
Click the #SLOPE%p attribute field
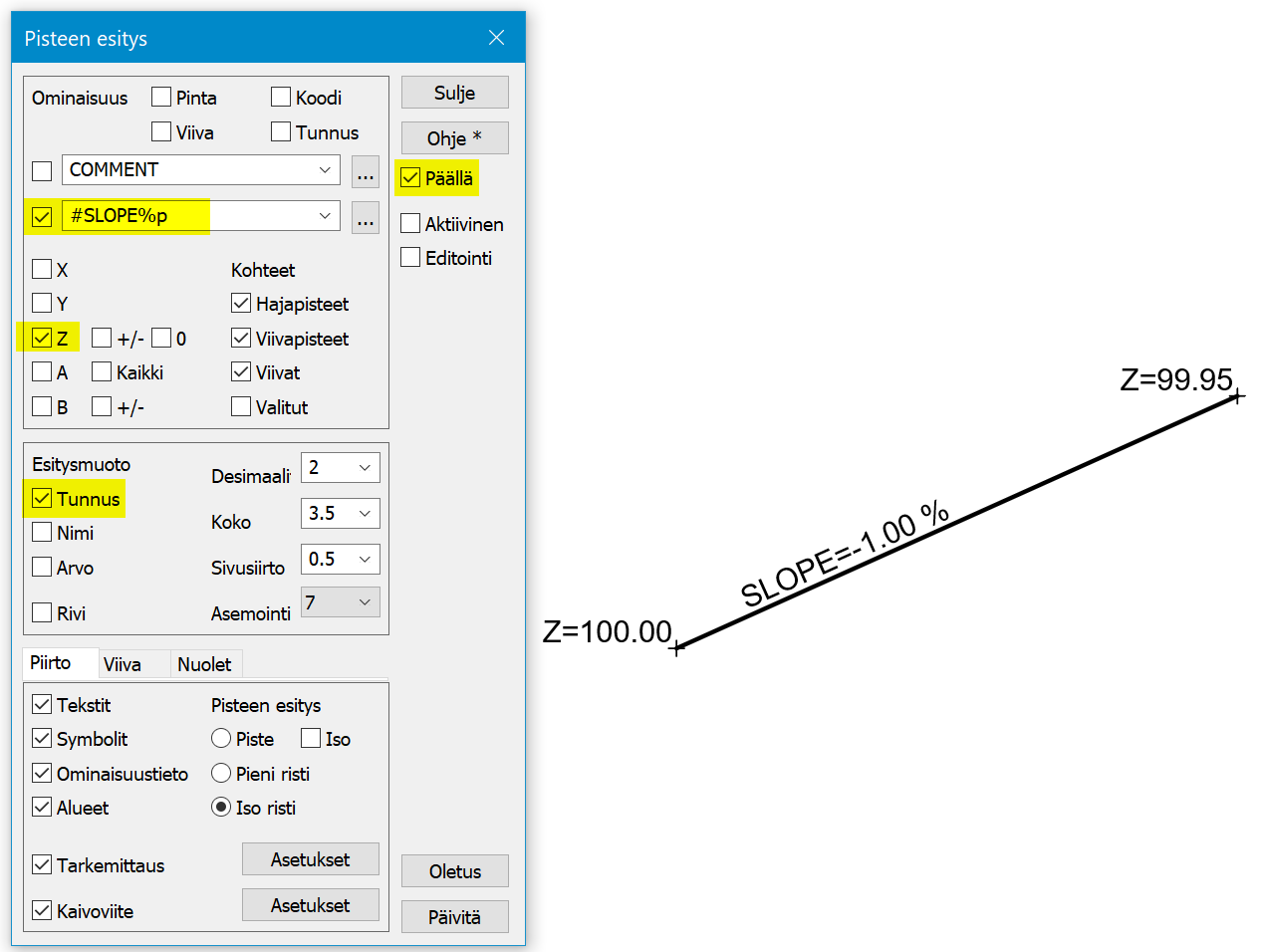coord(189,216)
